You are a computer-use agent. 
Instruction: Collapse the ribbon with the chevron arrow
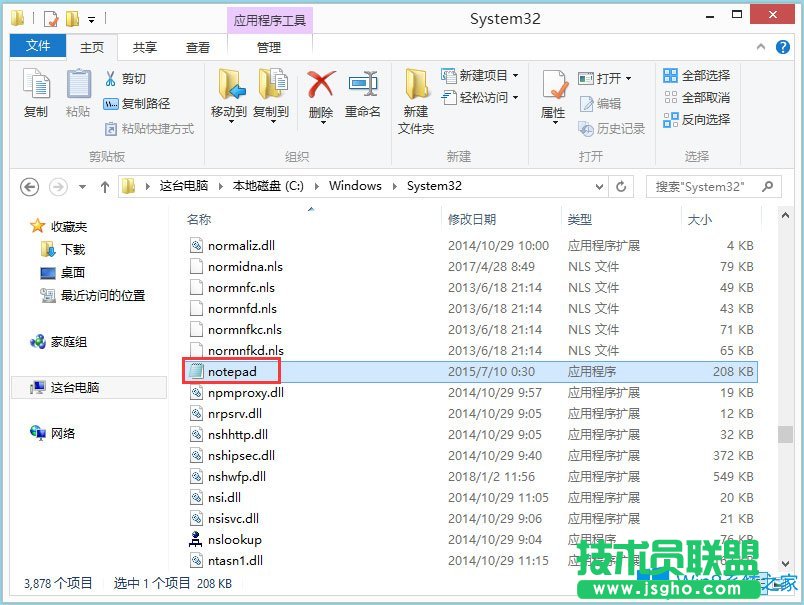[760, 46]
